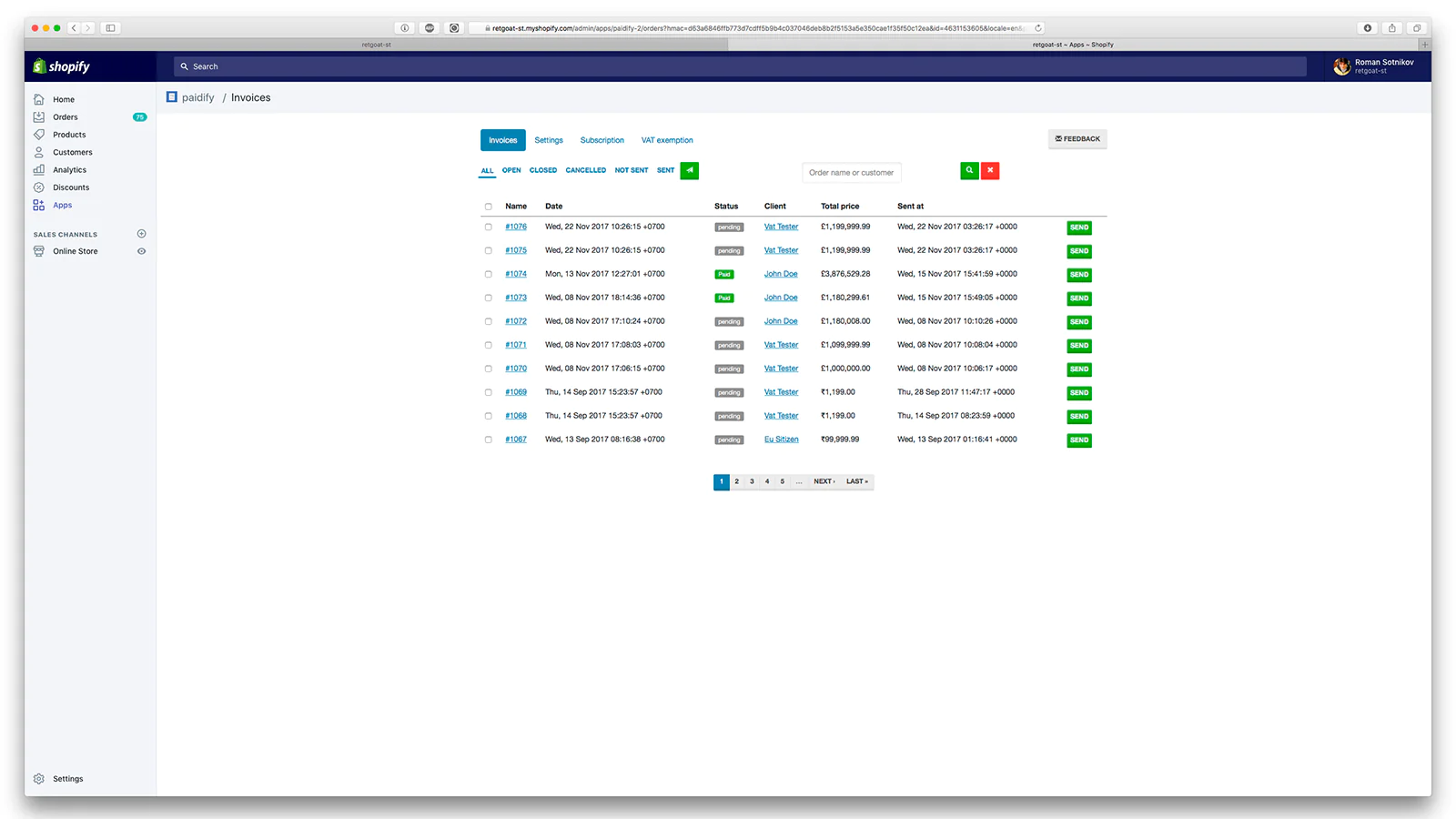Go to NEXT page of invoices
Image resolution: width=1456 pixels, height=819 pixels.
click(824, 481)
